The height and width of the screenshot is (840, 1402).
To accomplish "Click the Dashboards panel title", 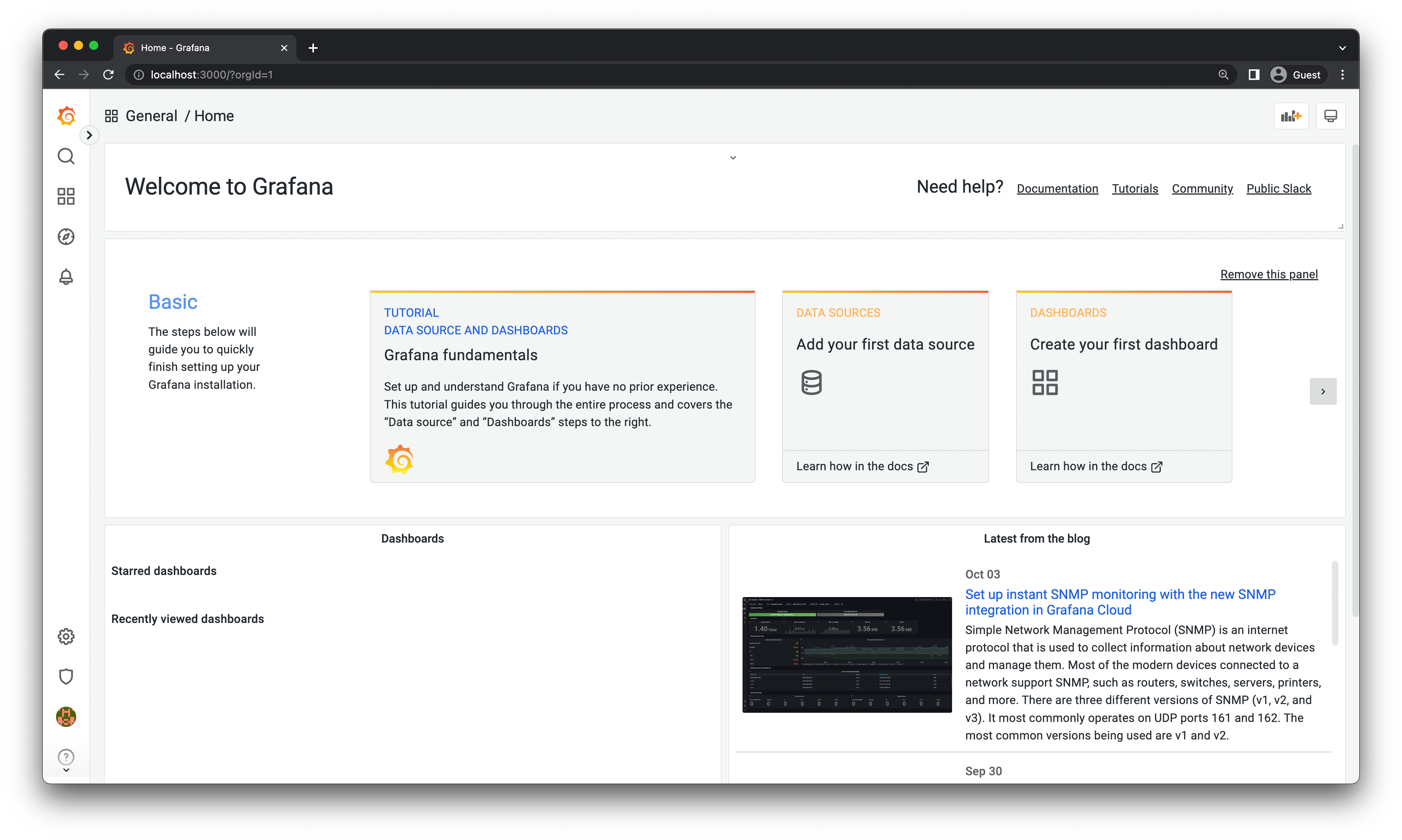I will tap(412, 538).
